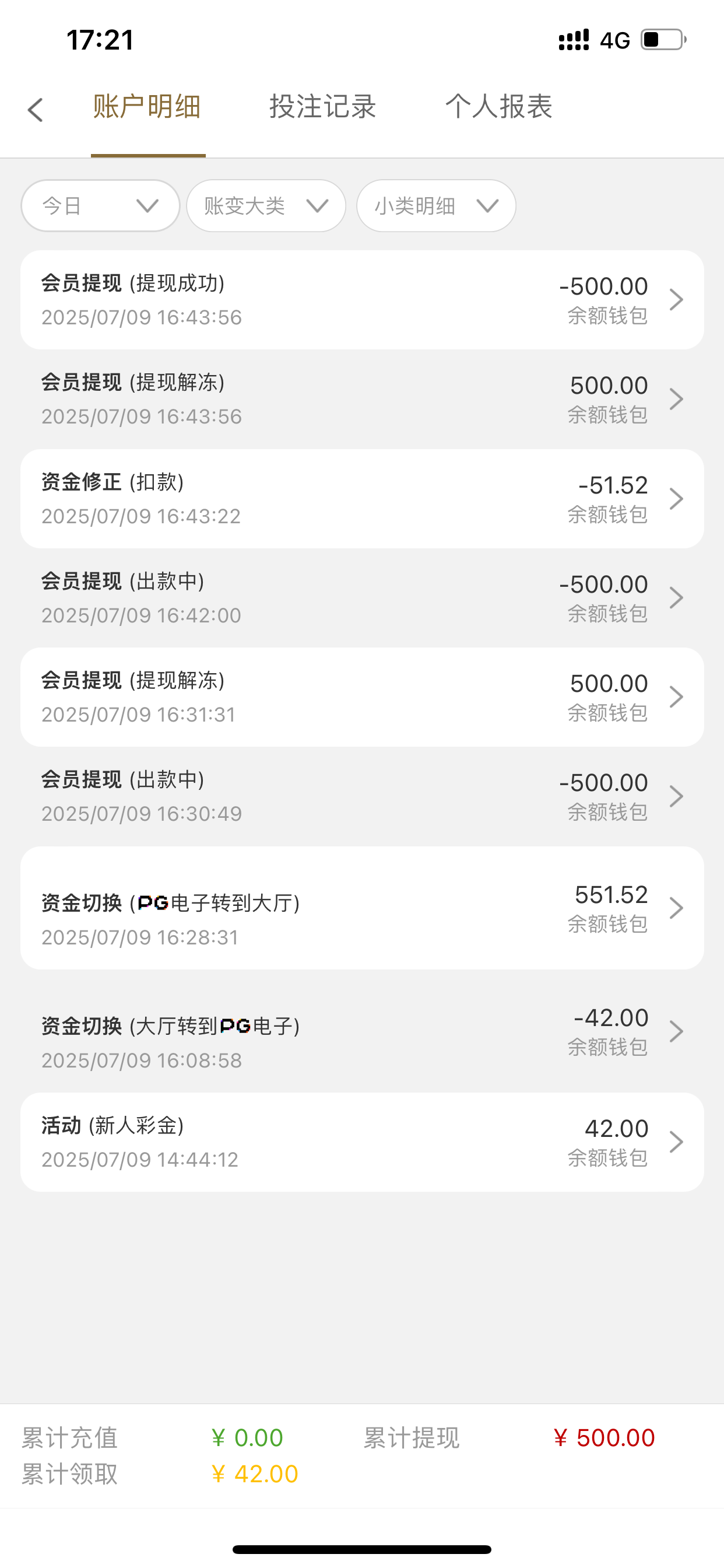Viewport: 724px width, 1568px height.
Task: Open chevron for 16:31:31 提现解冻 entry
Action: click(x=676, y=697)
